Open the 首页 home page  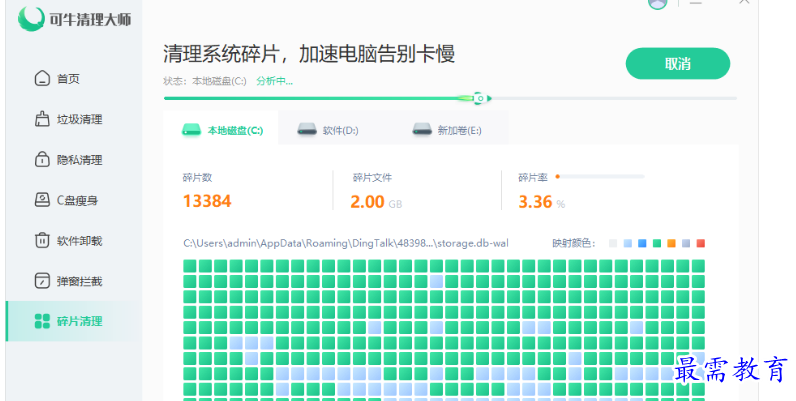[x=67, y=79]
